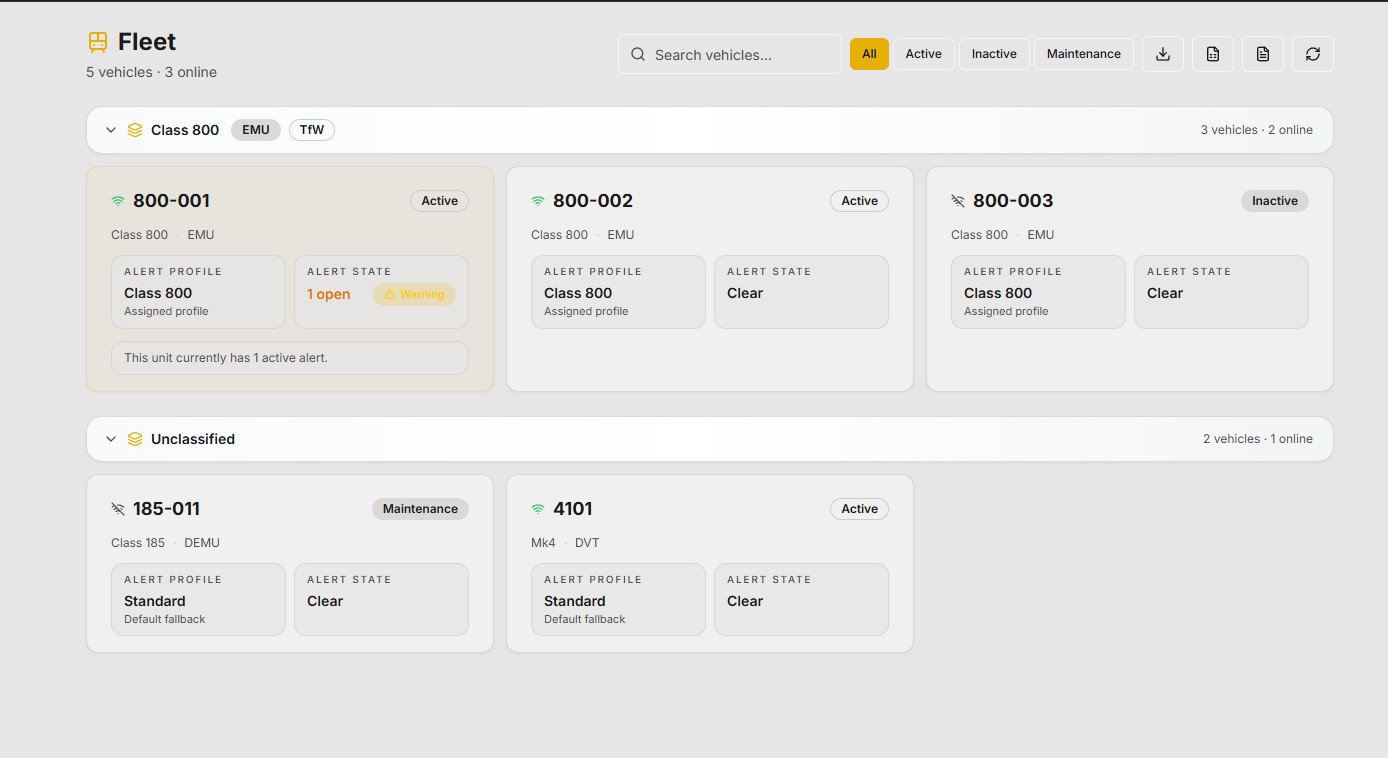1388x758 pixels.
Task: Filter vehicles by Maintenance status
Action: click(x=1084, y=54)
